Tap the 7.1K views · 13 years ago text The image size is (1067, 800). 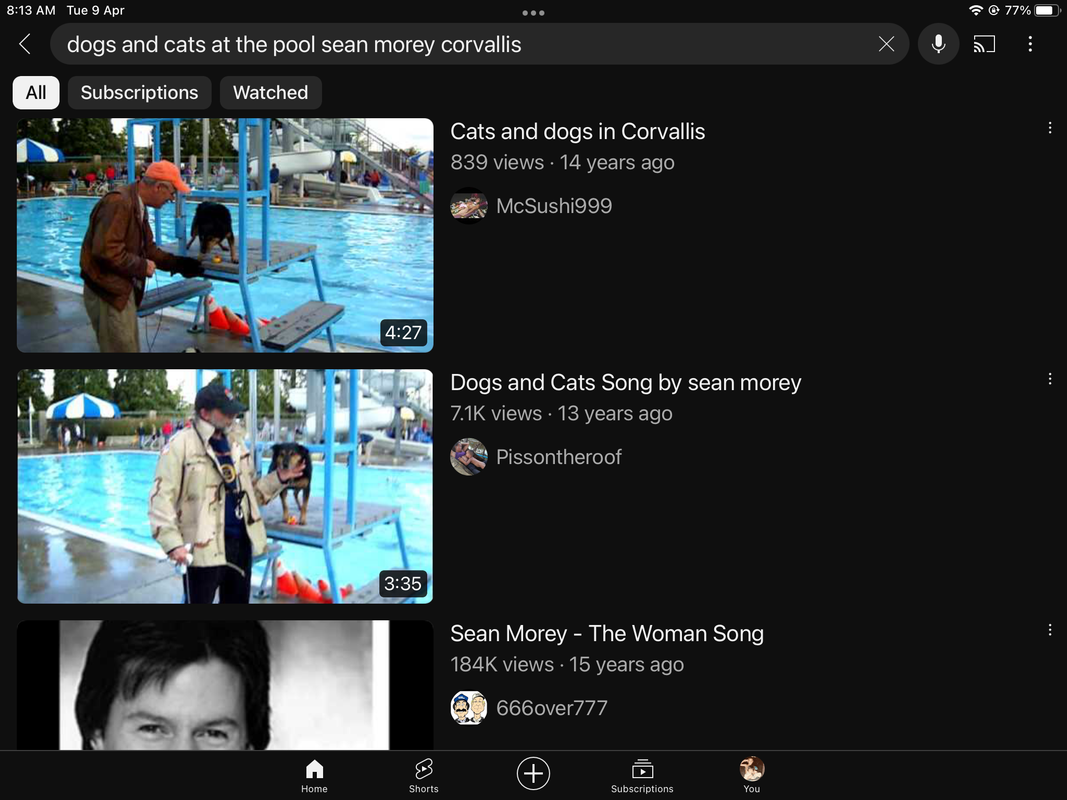561,413
